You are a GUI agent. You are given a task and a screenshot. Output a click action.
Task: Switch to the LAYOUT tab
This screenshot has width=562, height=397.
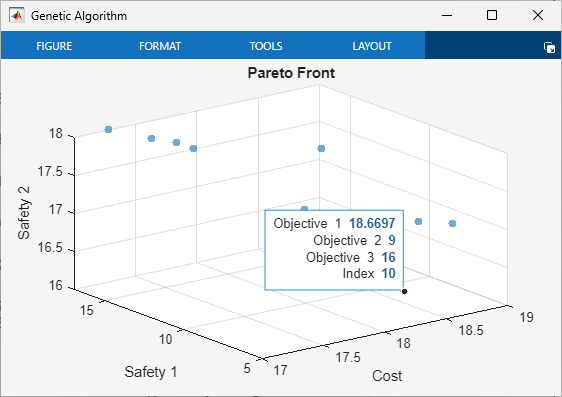[x=372, y=46]
